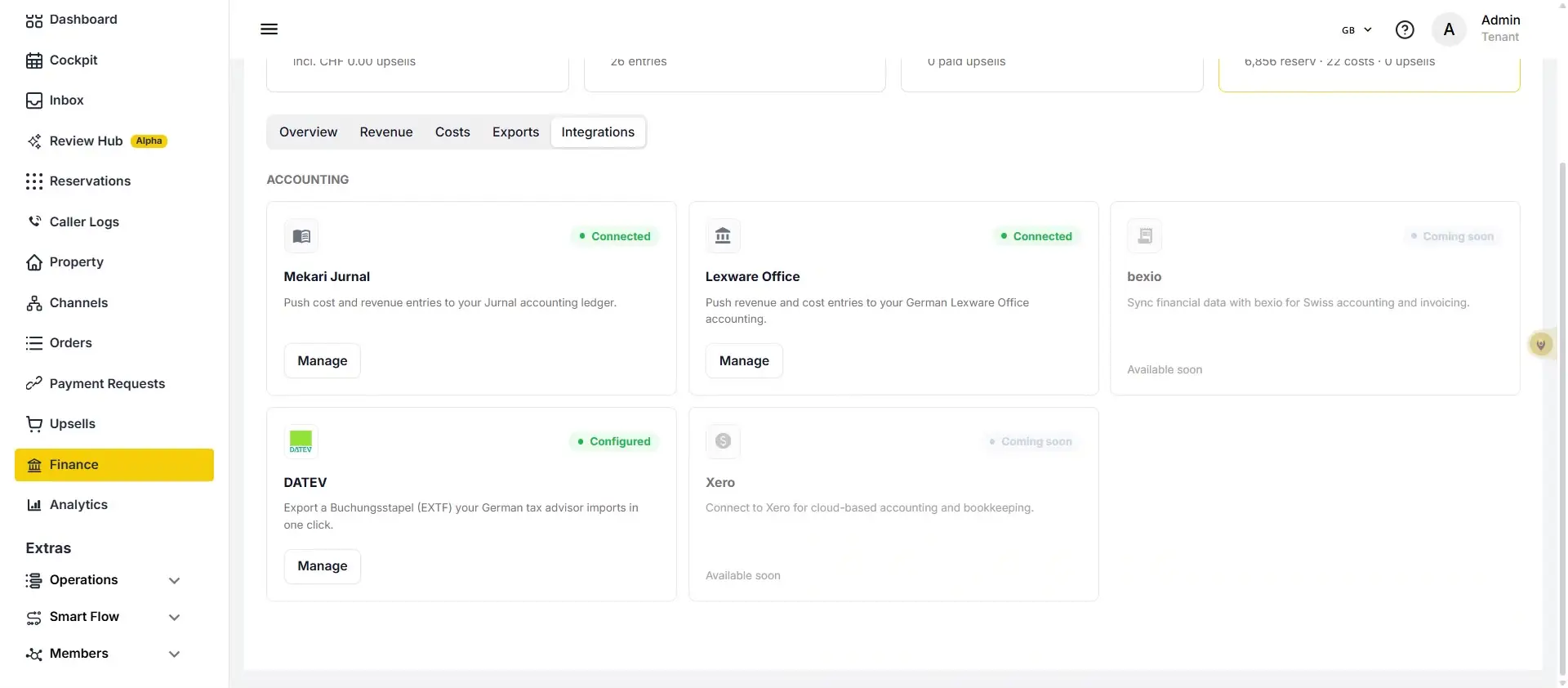Click the Caller Logs phone icon
The image size is (1568, 688).
pos(33,221)
